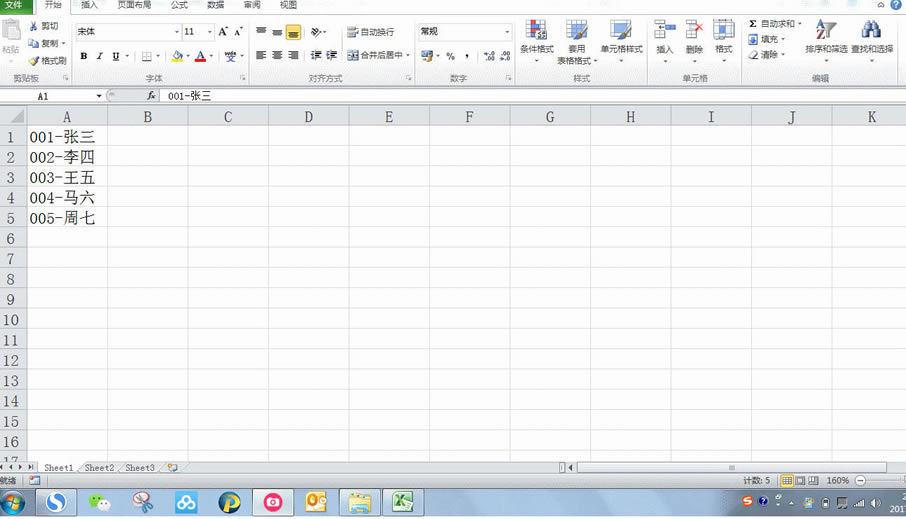
Task: Open Sort and Filter (排序和筛选)
Action: pos(826,39)
